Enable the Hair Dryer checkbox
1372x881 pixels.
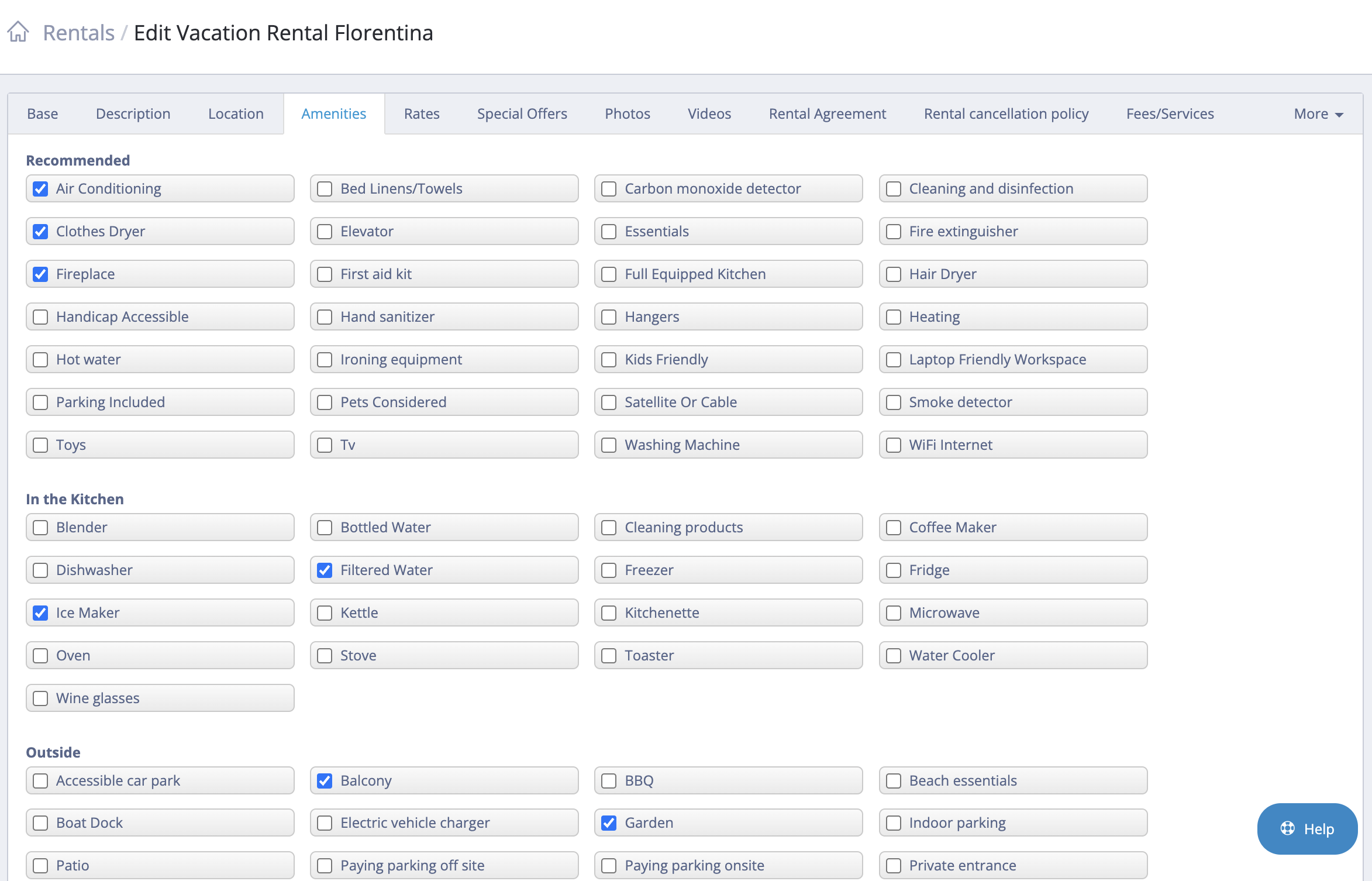coord(894,274)
